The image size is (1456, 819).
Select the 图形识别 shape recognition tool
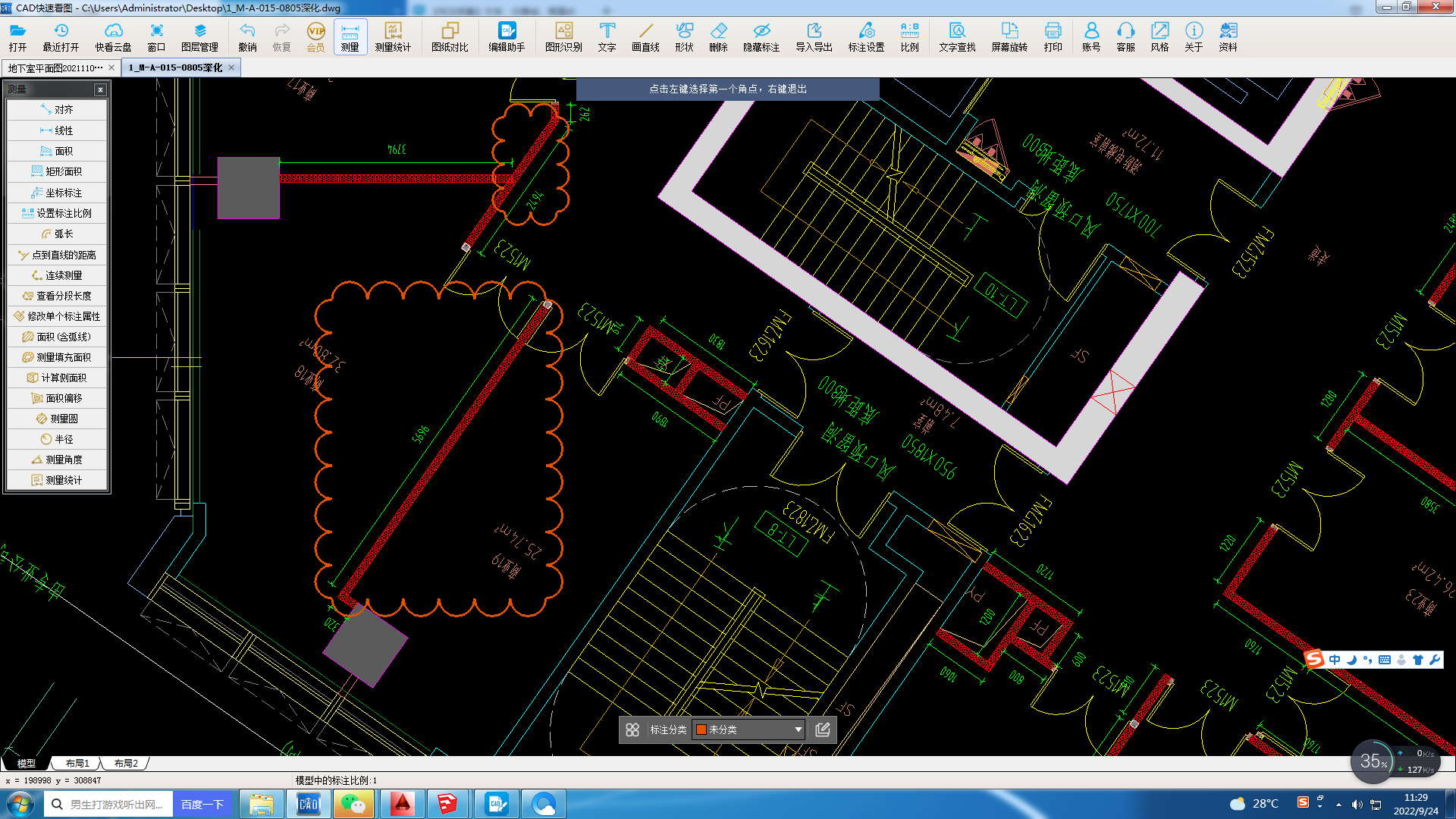[563, 36]
